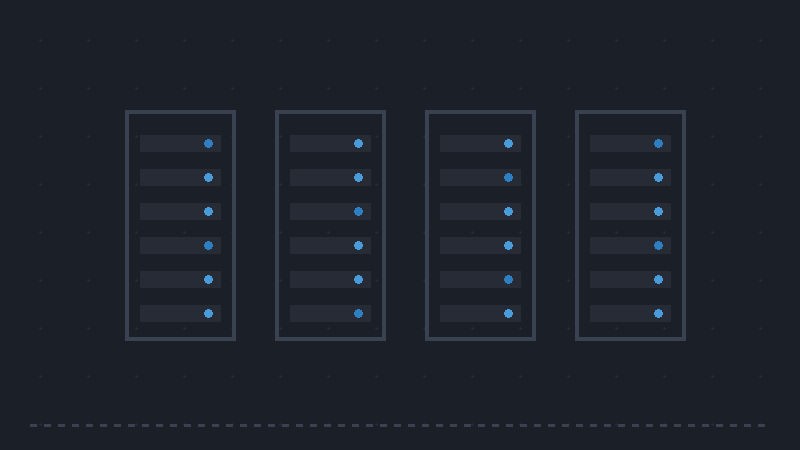The height and width of the screenshot is (450, 800).
Task: Click fifth slot LED in first rack
Action: (x=209, y=280)
